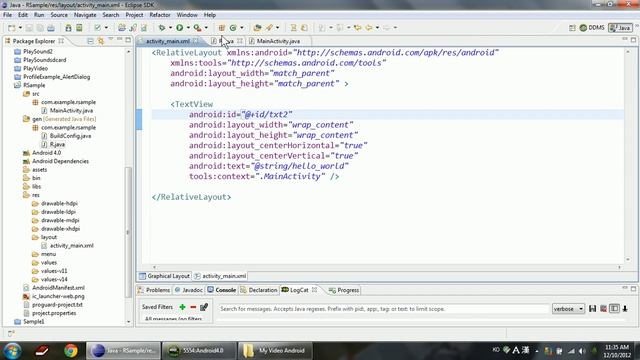The width and height of the screenshot is (640, 360).
Task: Run the project with green Run button
Action: (x=180, y=28)
